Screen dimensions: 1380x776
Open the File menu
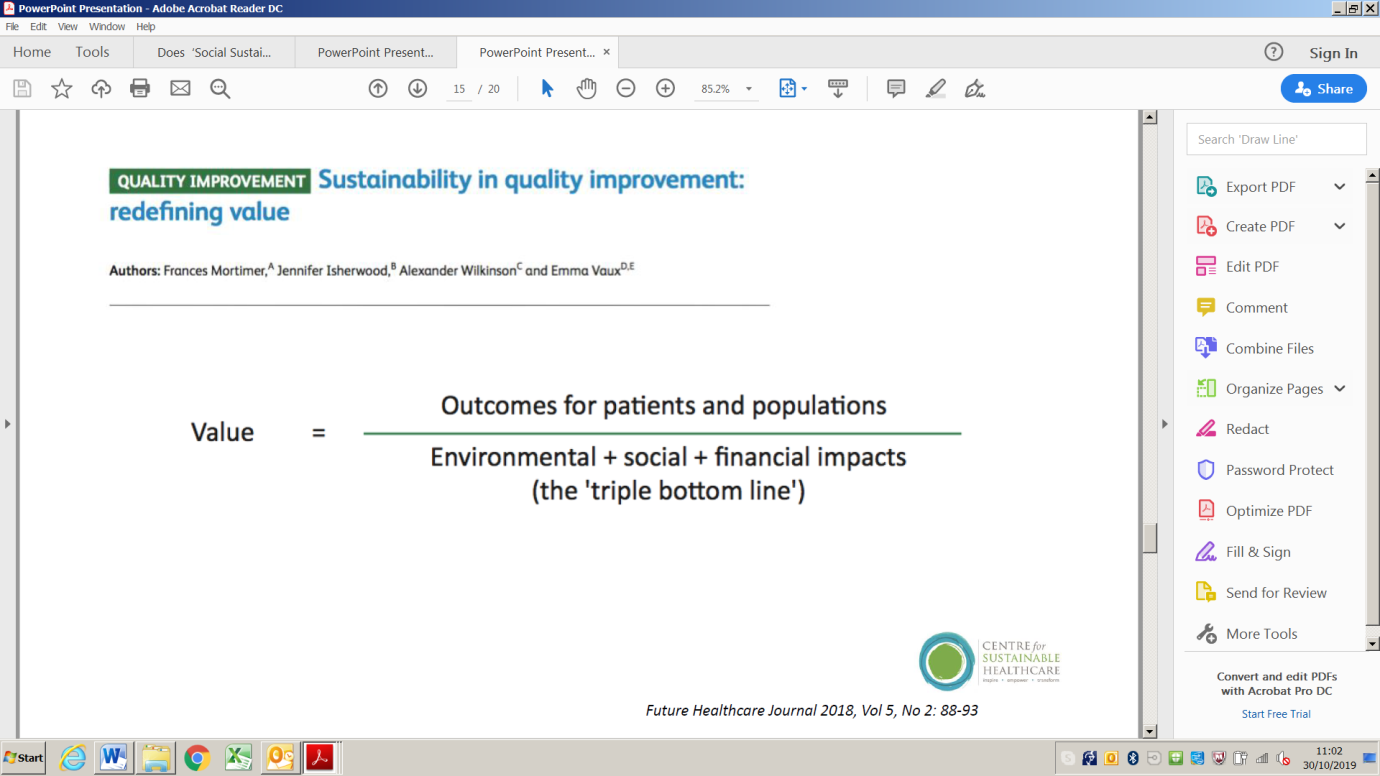[12, 27]
